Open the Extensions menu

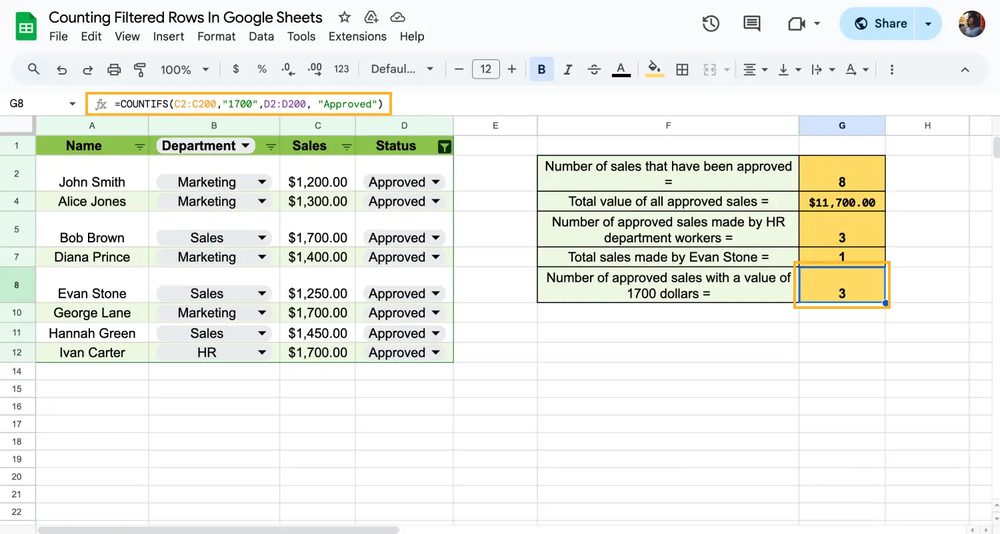[357, 36]
